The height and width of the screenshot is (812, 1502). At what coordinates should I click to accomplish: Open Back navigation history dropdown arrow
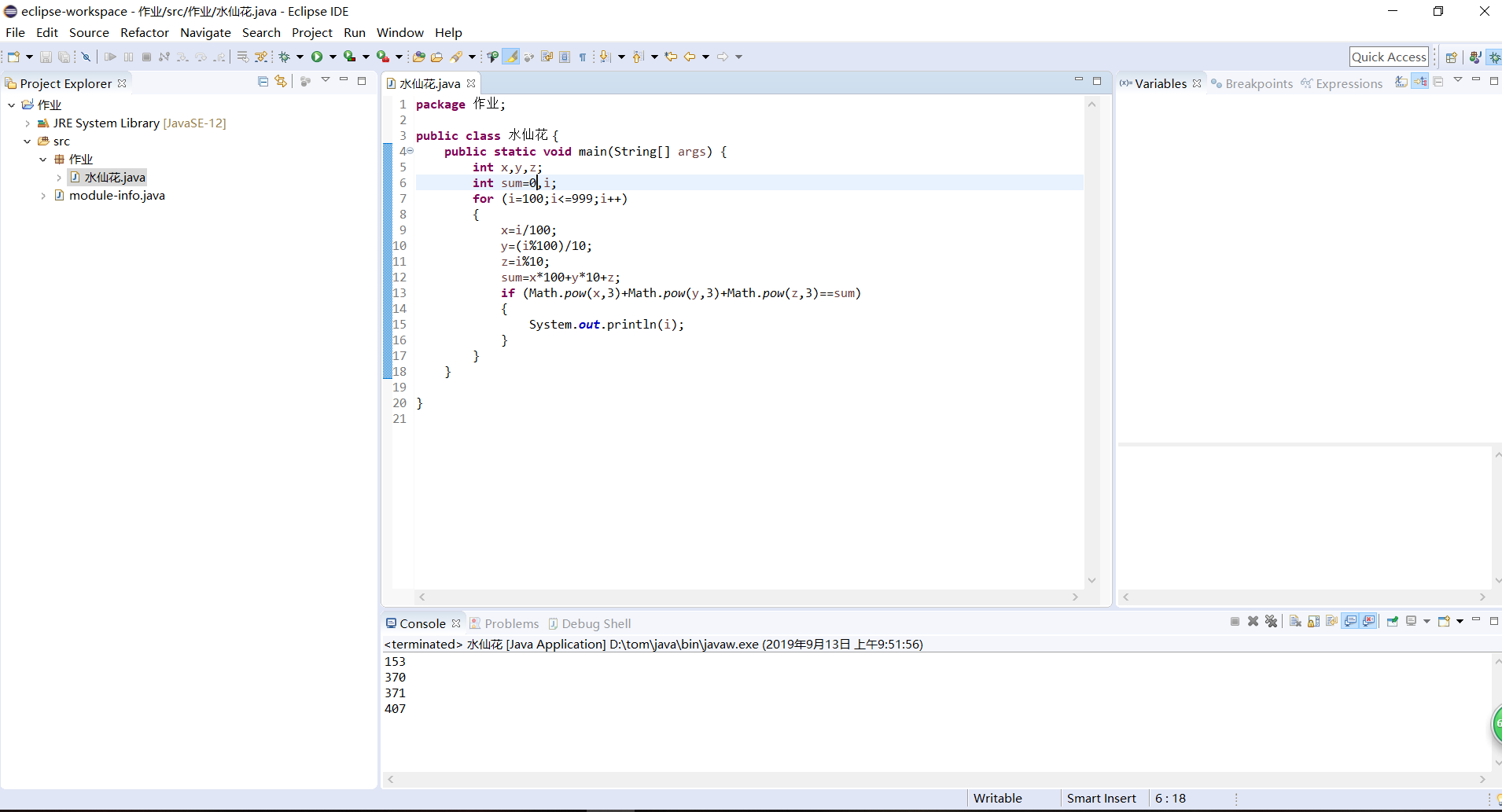pos(705,57)
